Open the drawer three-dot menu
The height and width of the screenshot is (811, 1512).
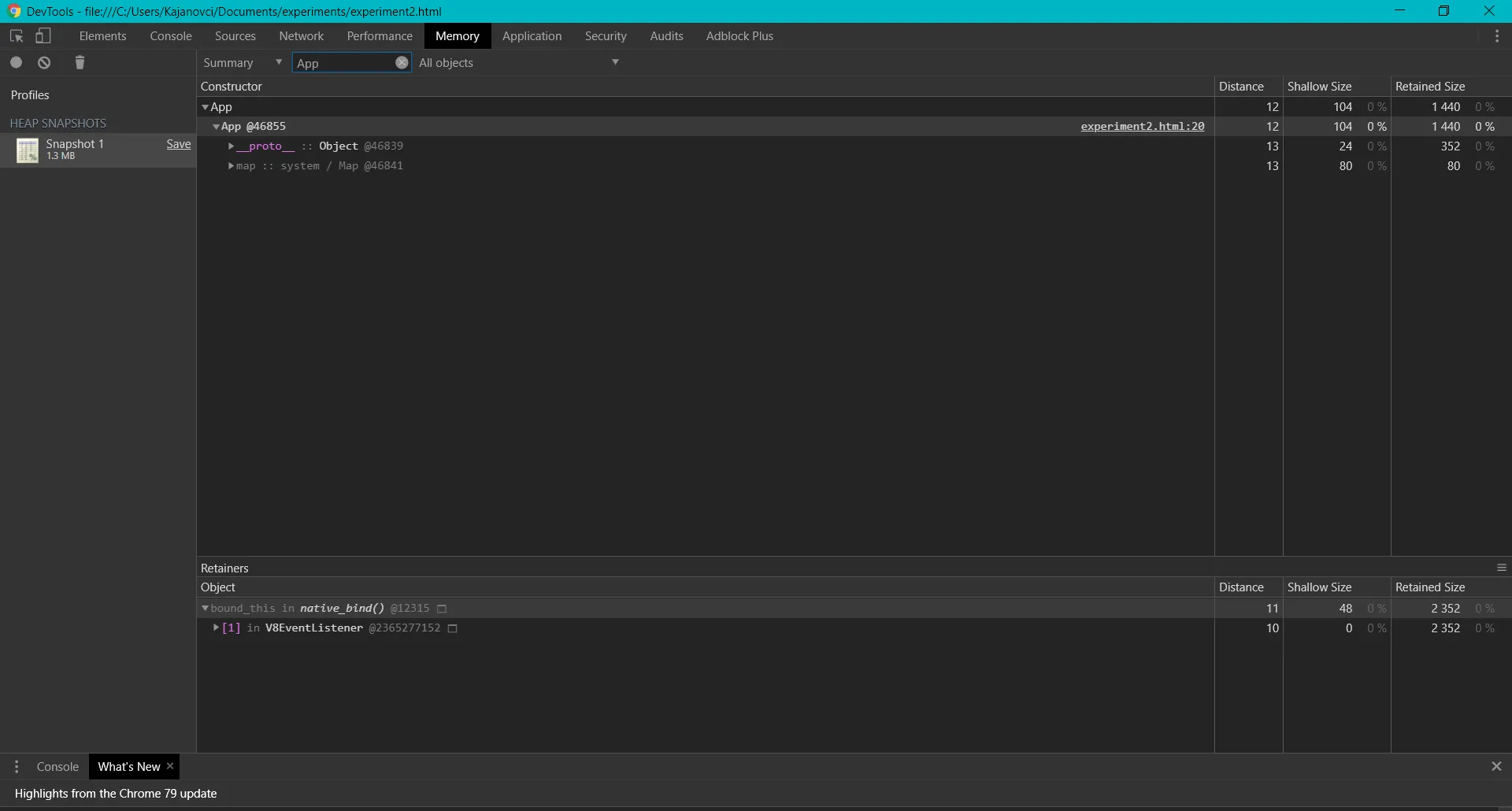(17, 767)
